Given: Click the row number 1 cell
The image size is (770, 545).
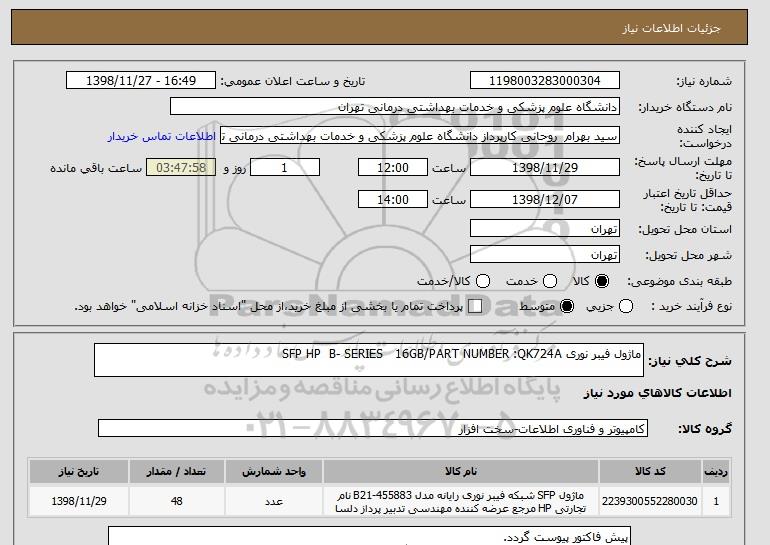Looking at the screenshot, I should point(716,501).
